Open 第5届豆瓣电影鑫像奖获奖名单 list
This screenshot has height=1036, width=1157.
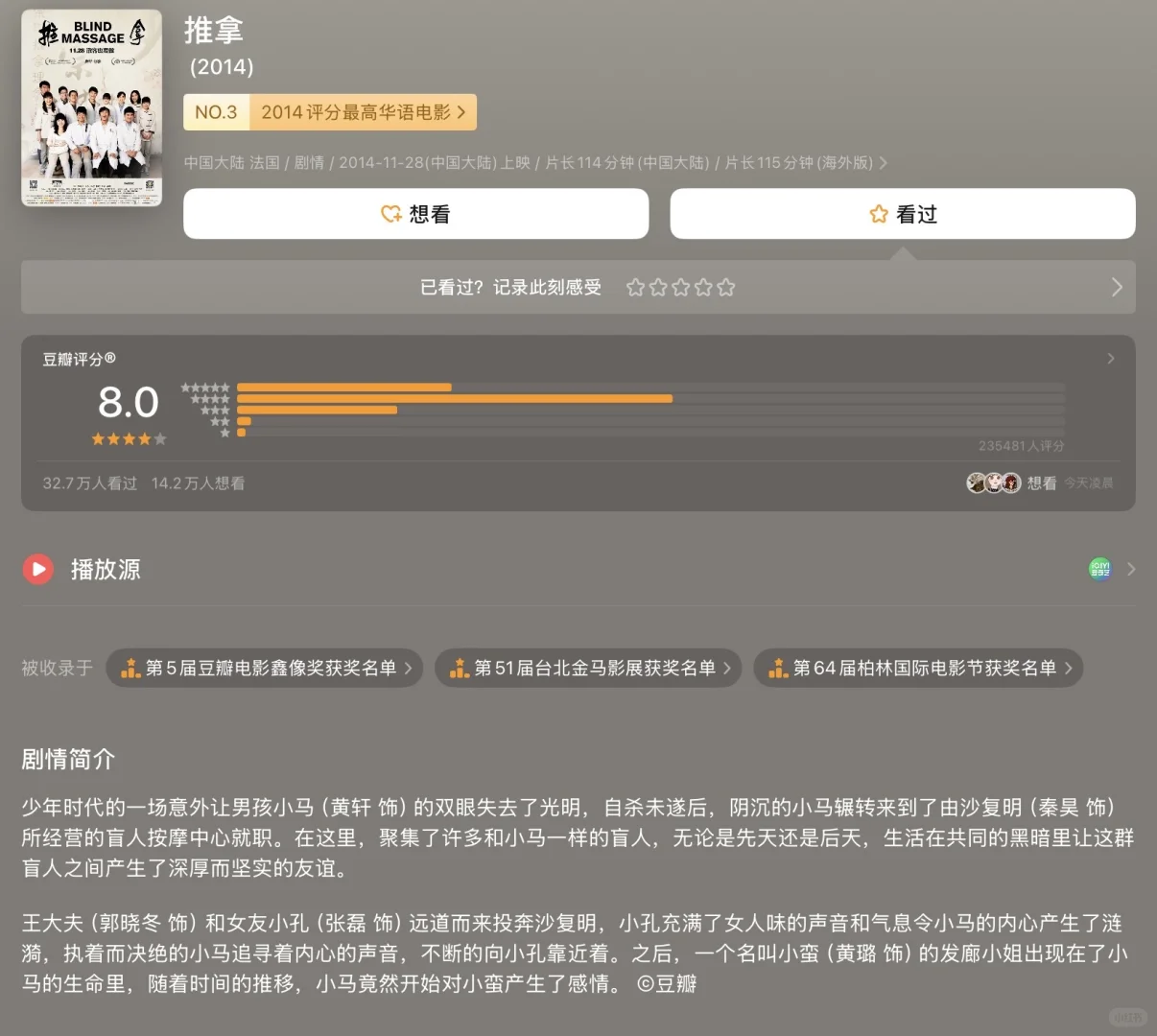[264, 668]
